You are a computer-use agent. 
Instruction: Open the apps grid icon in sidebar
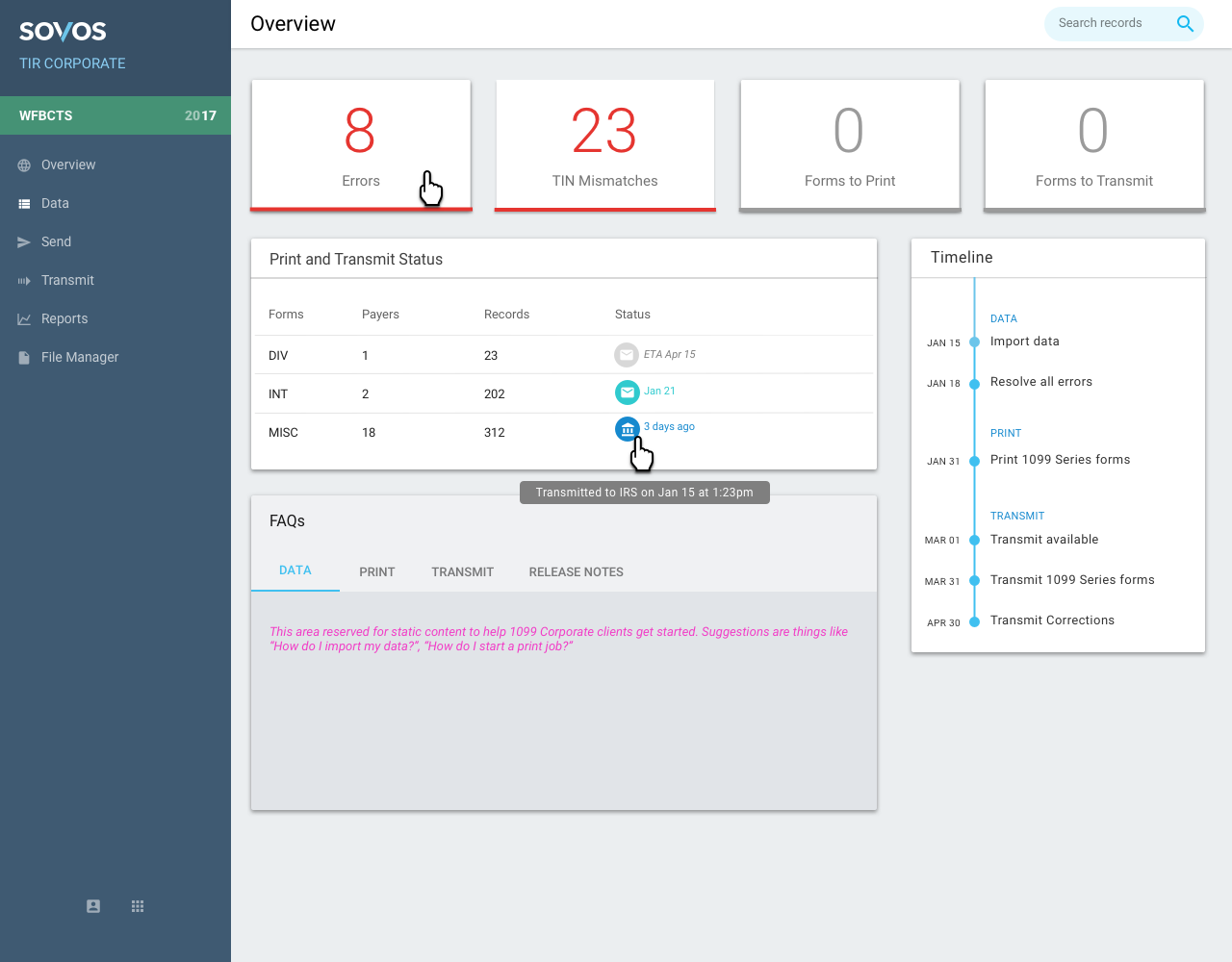pyautogui.click(x=138, y=906)
